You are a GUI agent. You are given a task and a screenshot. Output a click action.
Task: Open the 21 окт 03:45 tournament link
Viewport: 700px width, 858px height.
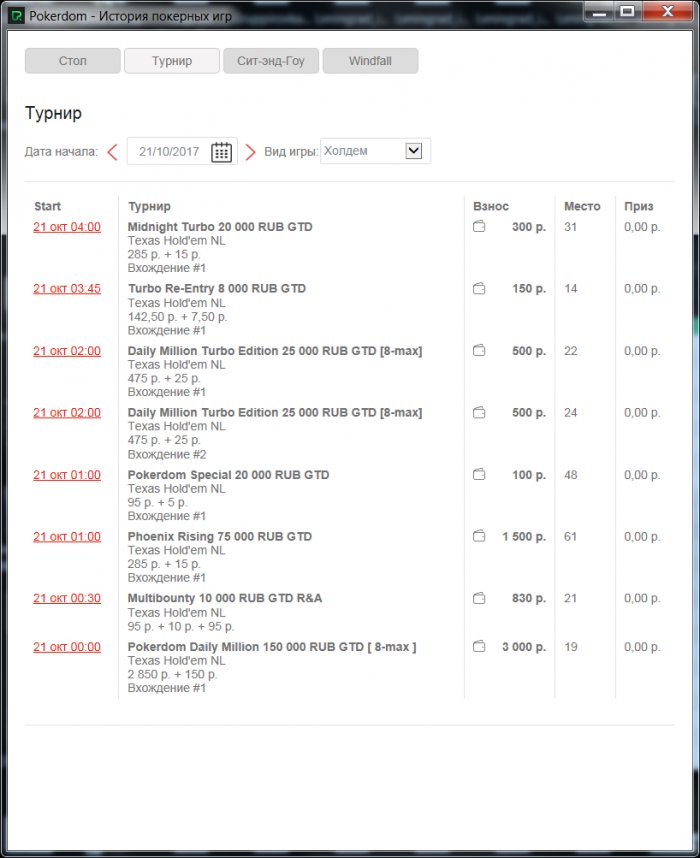[67, 289]
